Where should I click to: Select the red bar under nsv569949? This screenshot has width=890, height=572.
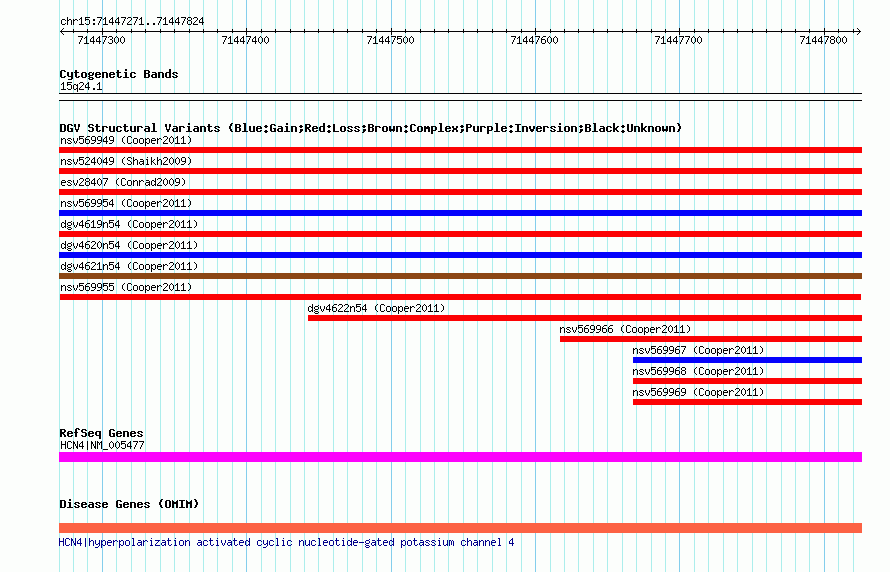click(460, 150)
